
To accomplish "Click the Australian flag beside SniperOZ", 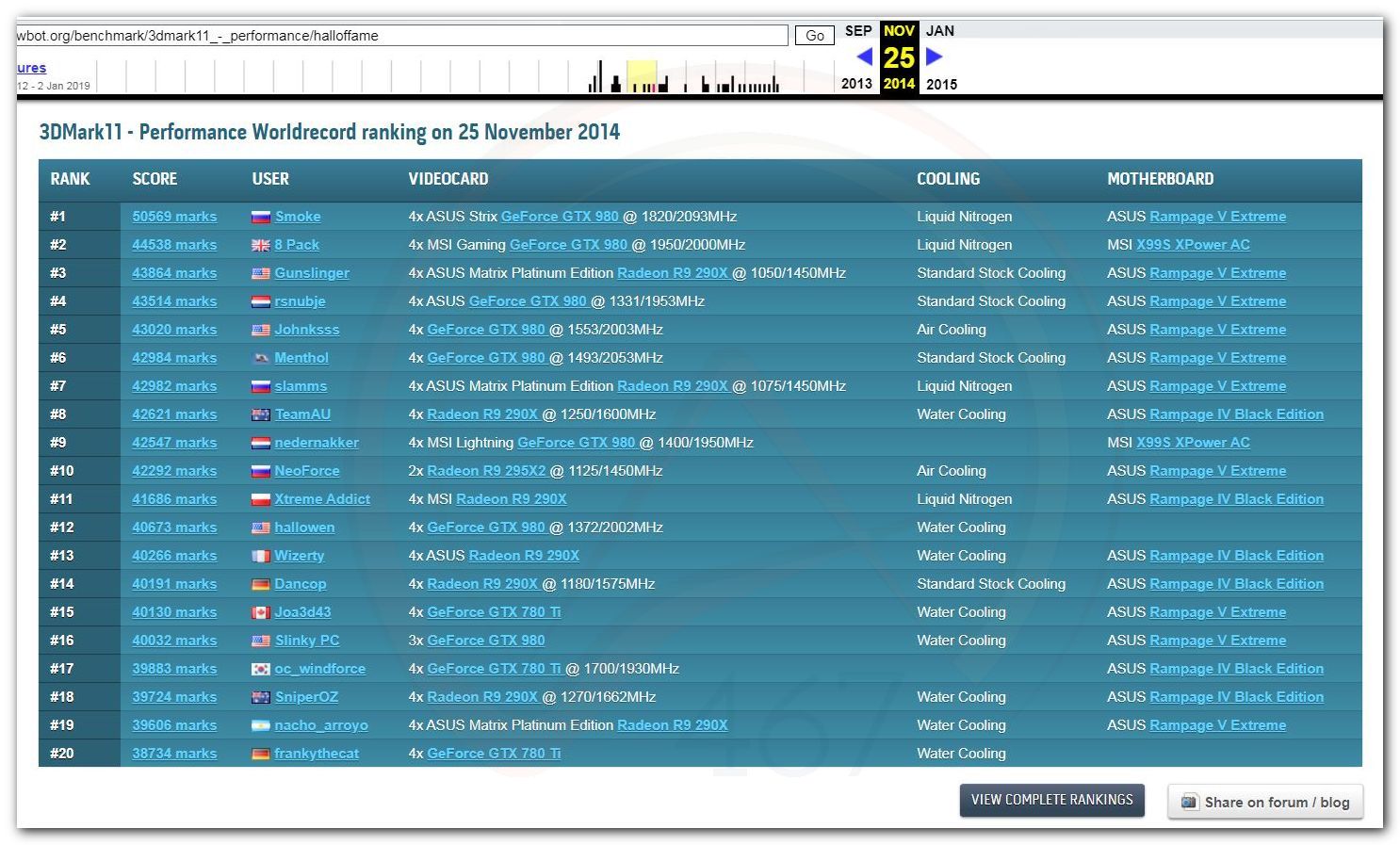I will (261, 697).
